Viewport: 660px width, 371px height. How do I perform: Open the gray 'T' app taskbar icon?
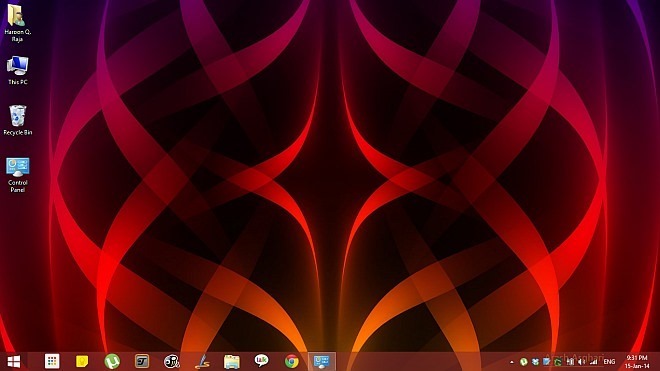(142, 361)
